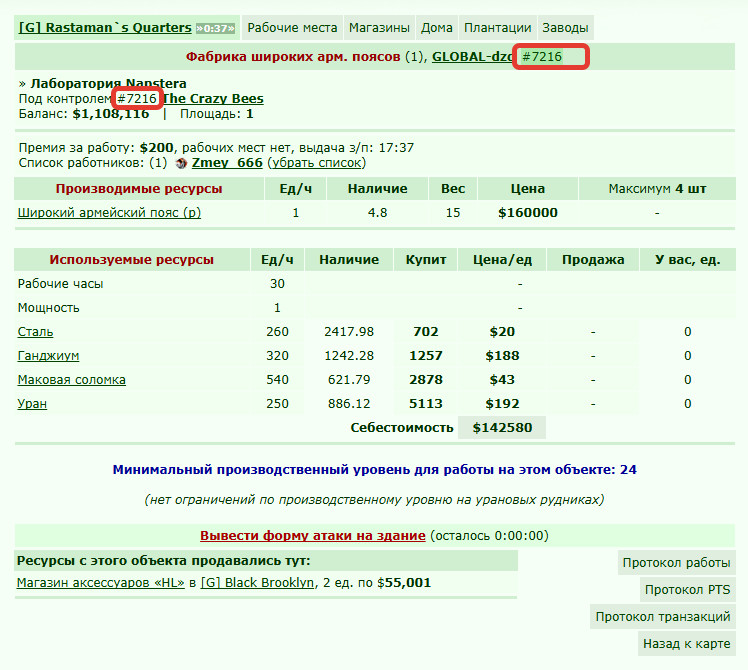
Task: Click the Маковая соломка link
Action: coord(72,380)
